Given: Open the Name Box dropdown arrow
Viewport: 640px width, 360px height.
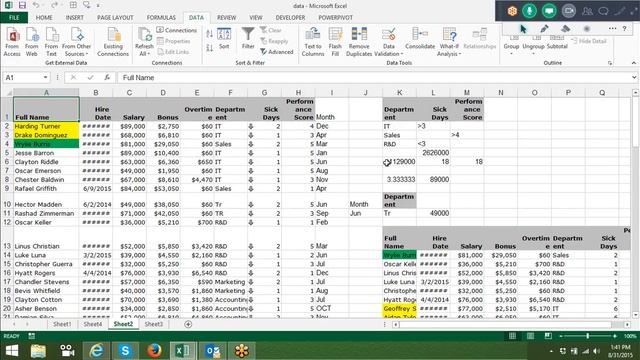Looking at the screenshot, I should (x=45, y=78).
